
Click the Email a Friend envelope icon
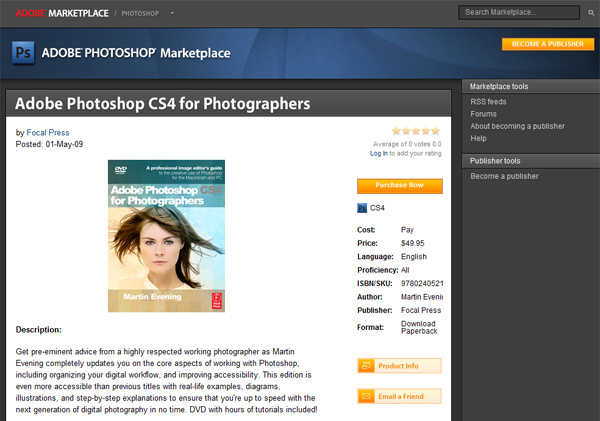(366, 396)
